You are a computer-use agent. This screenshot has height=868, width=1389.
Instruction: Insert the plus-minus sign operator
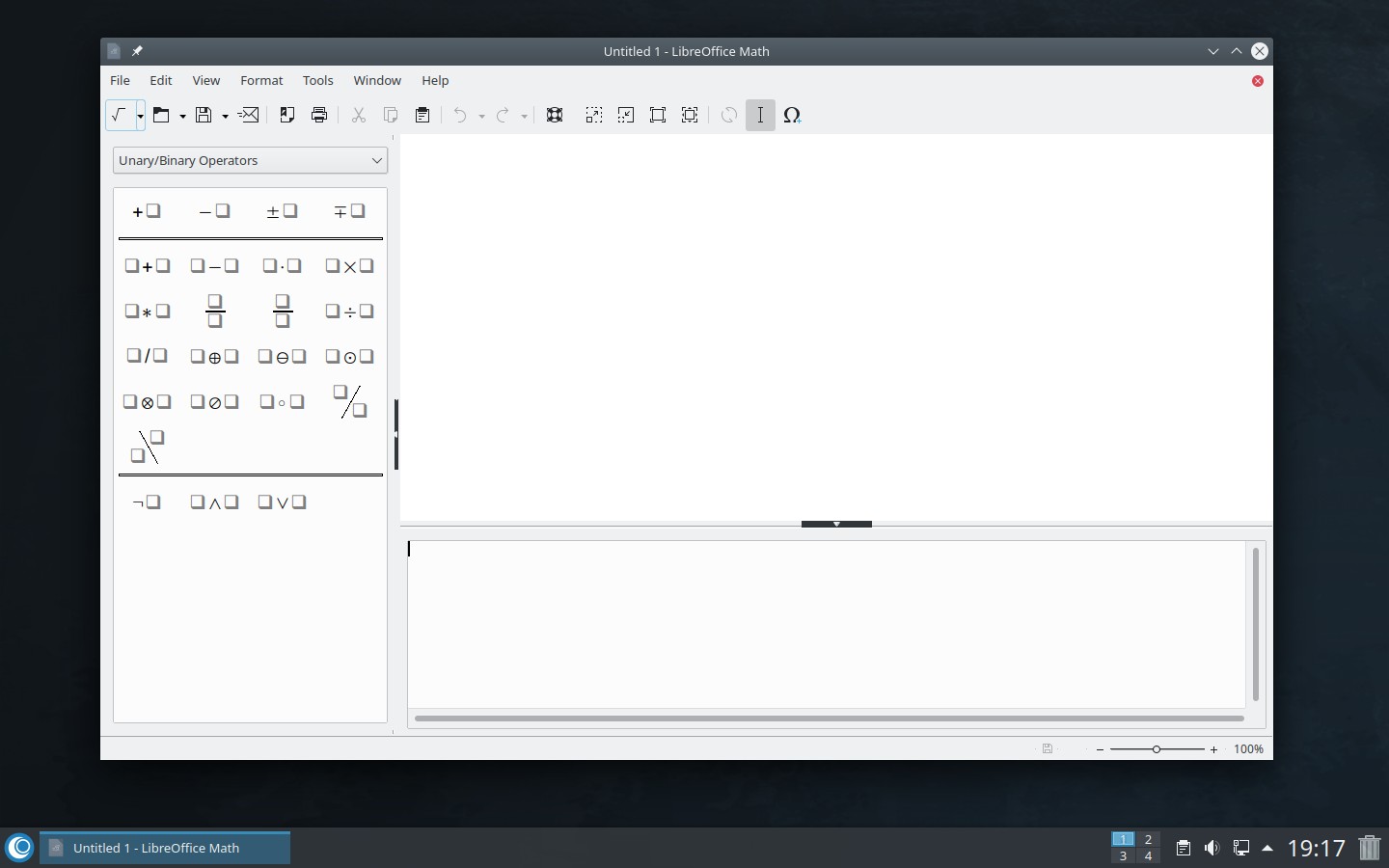(x=282, y=211)
